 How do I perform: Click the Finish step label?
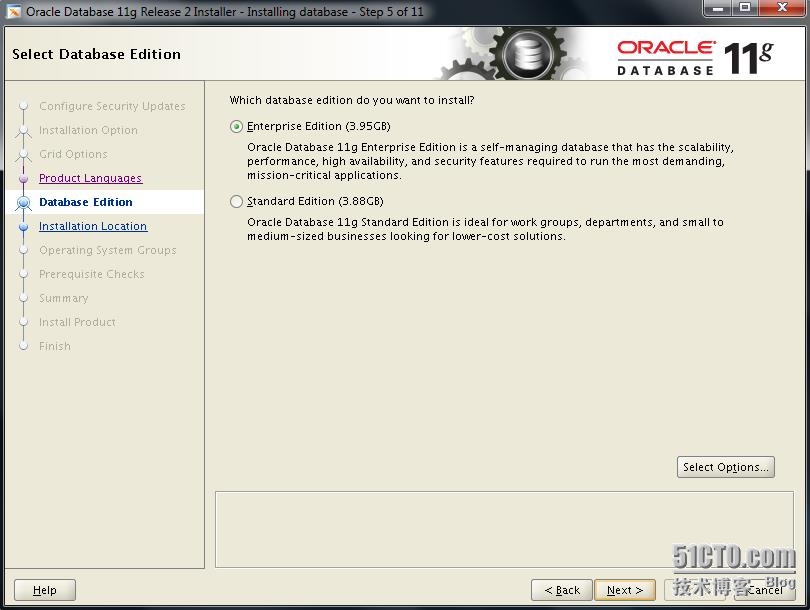coord(55,346)
